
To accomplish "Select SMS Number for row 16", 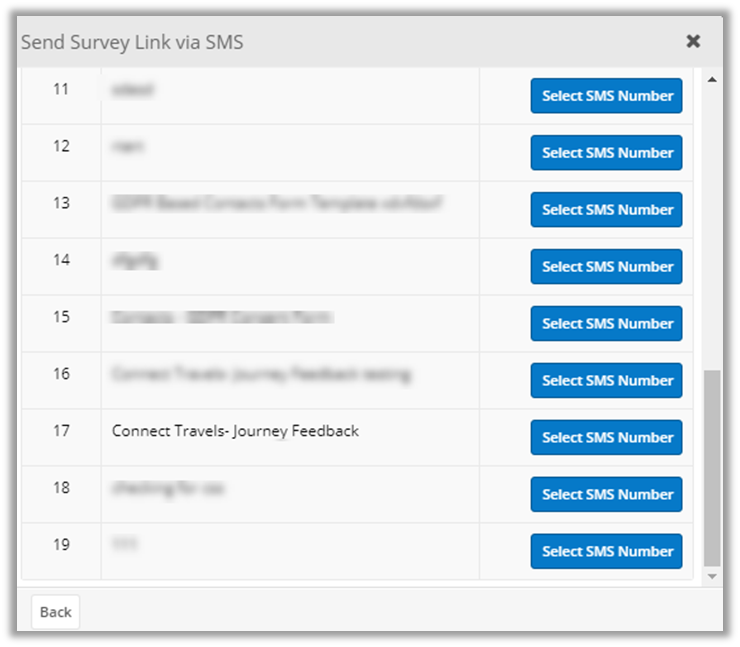I will tap(606, 381).
